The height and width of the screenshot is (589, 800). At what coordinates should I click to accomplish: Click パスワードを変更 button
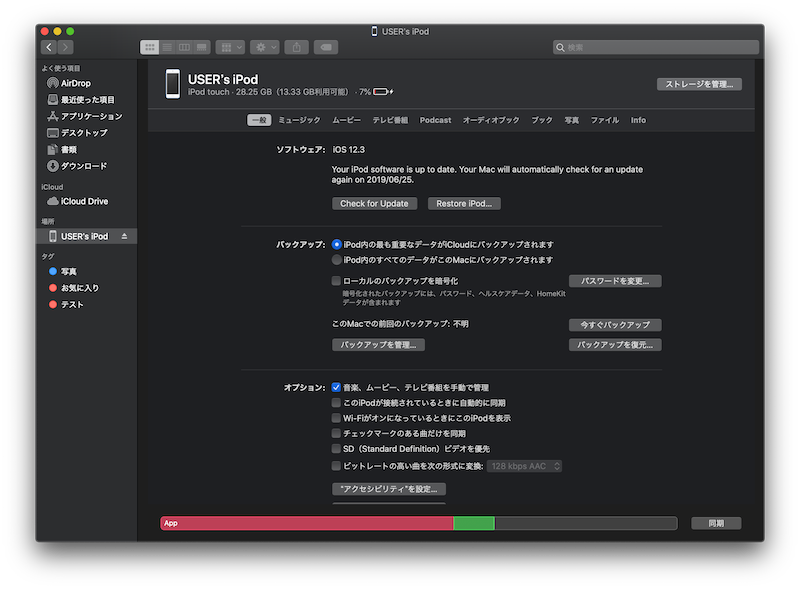point(615,281)
